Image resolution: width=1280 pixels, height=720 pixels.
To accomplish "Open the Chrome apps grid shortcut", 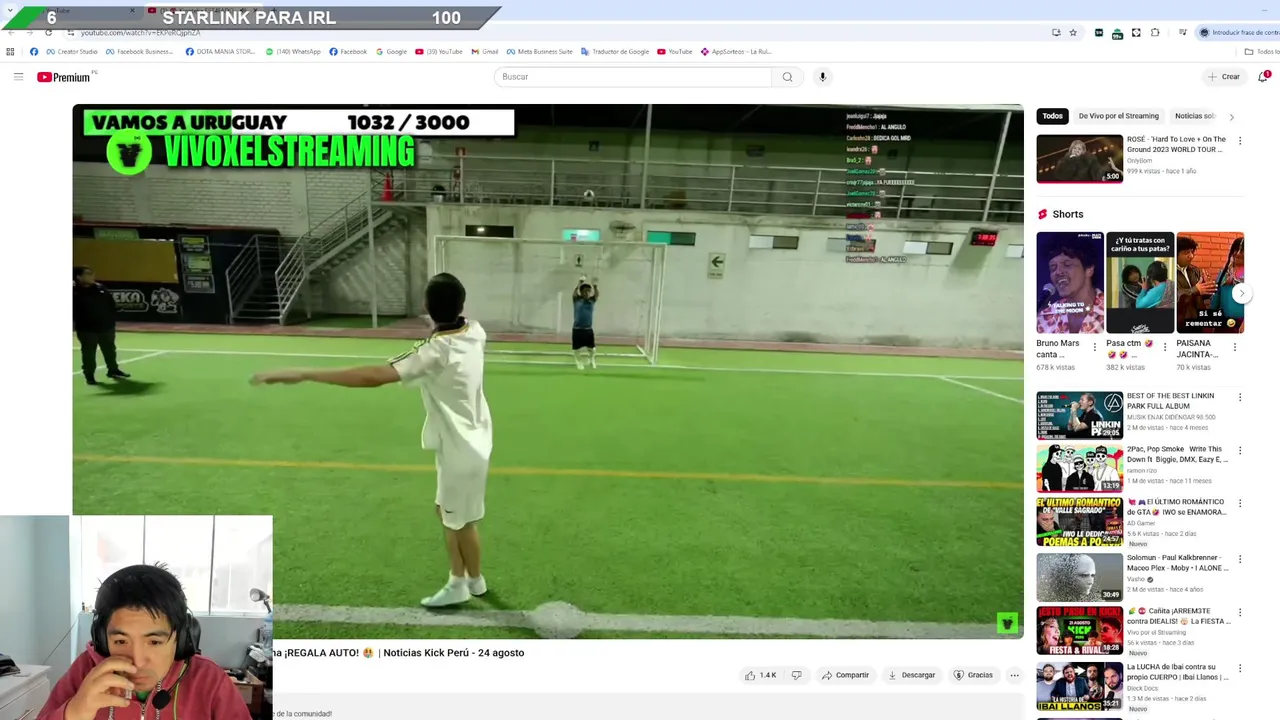I will [11, 52].
